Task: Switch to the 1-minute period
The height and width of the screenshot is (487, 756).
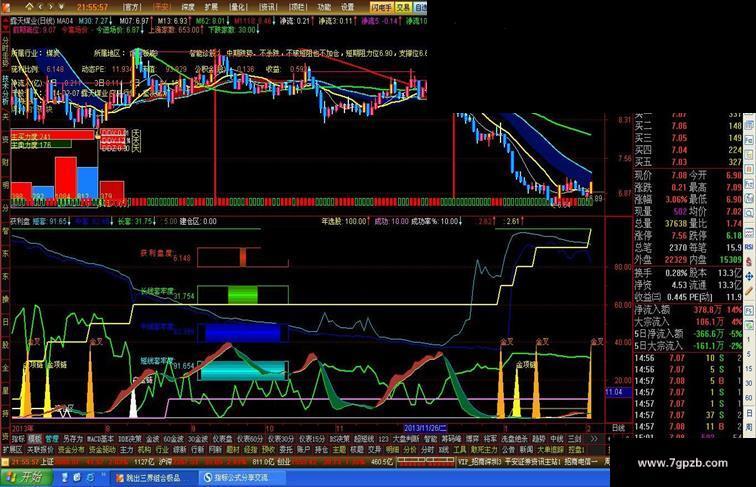Action: tap(749, 340)
